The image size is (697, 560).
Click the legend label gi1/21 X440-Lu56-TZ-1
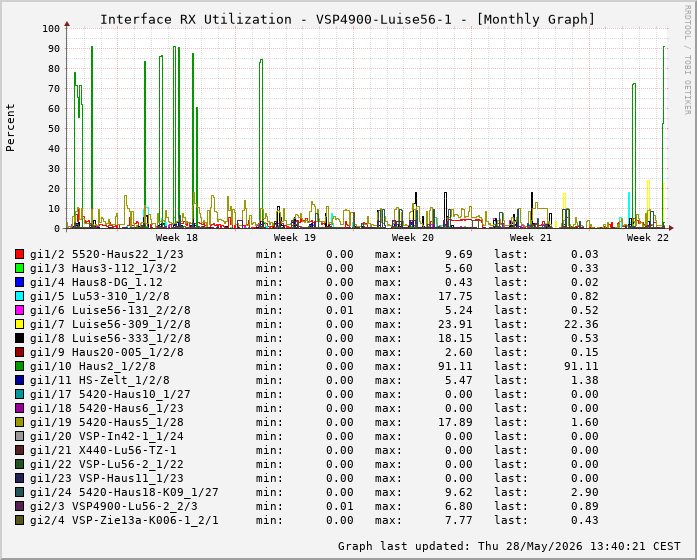click(x=103, y=450)
